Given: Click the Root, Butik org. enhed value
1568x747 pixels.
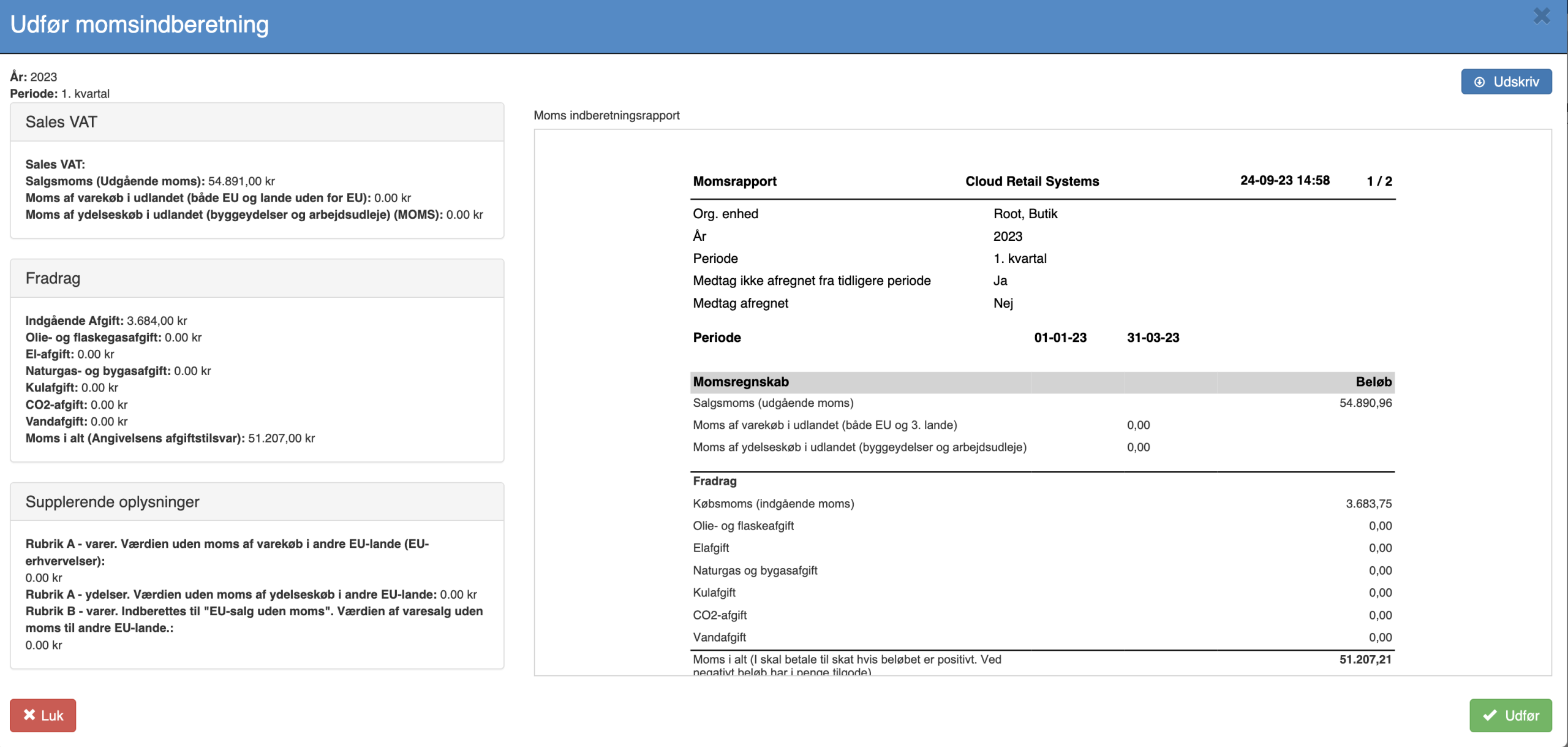Looking at the screenshot, I should coord(1025,214).
